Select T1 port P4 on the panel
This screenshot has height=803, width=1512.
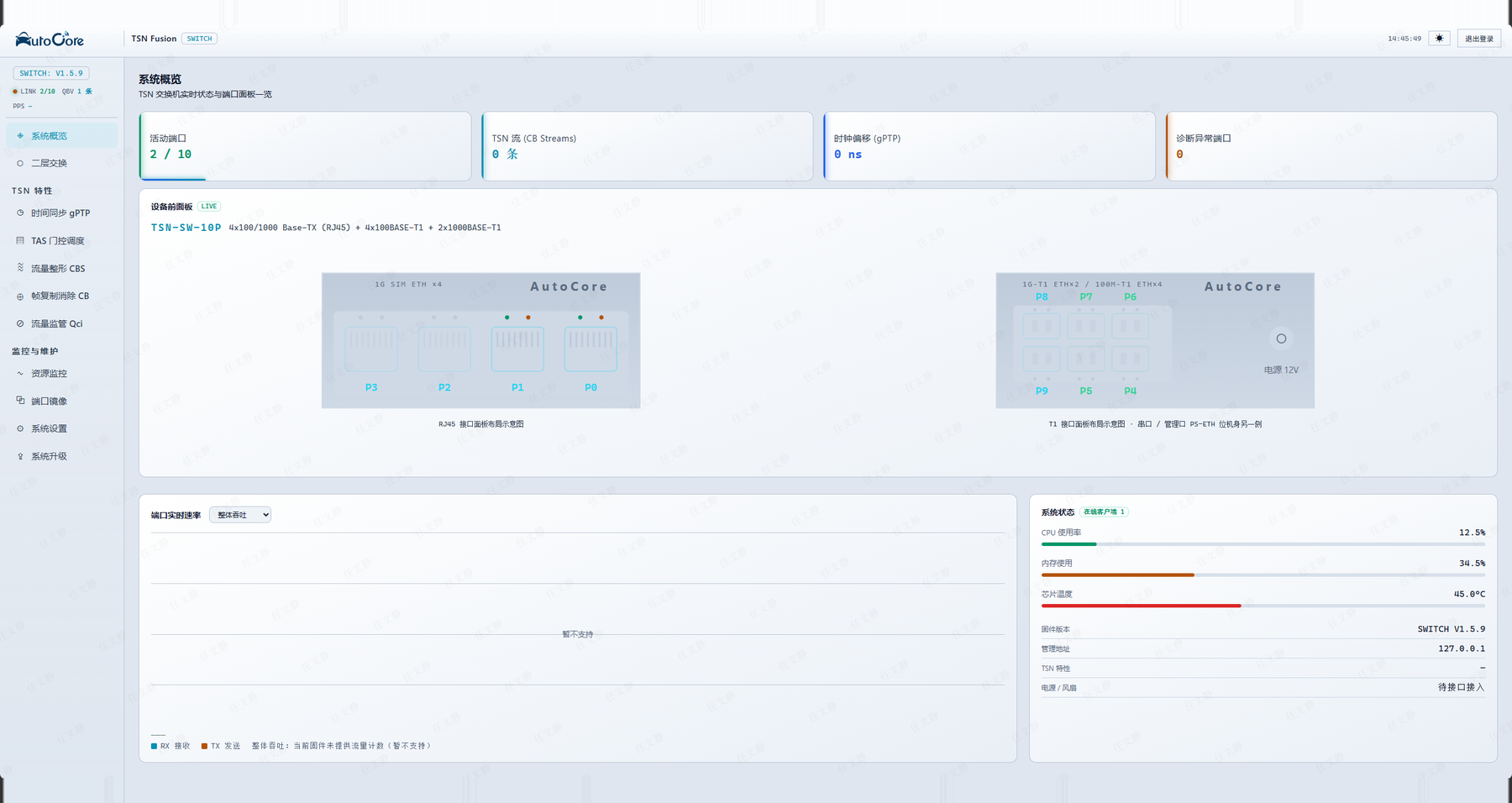point(1131,359)
